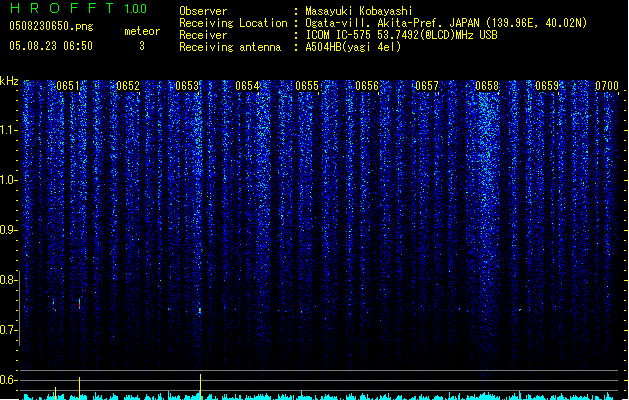Screen dimensions: 629x400
Task: Click the 0.6 kHz axis label
Action: (8, 380)
